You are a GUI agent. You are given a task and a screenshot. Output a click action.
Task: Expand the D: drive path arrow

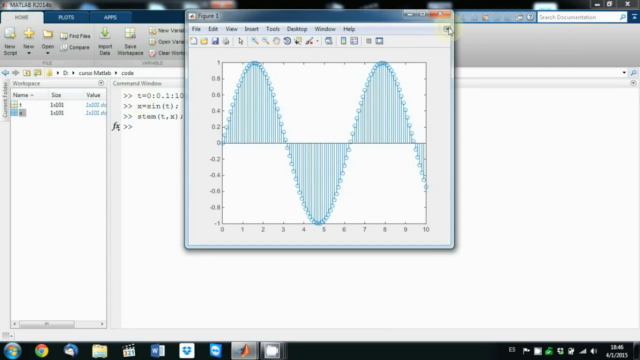click(73, 73)
